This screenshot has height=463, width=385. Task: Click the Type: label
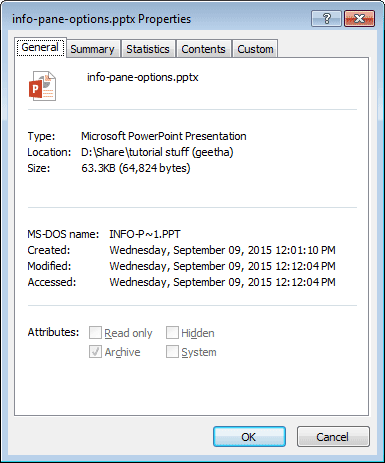[41, 136]
